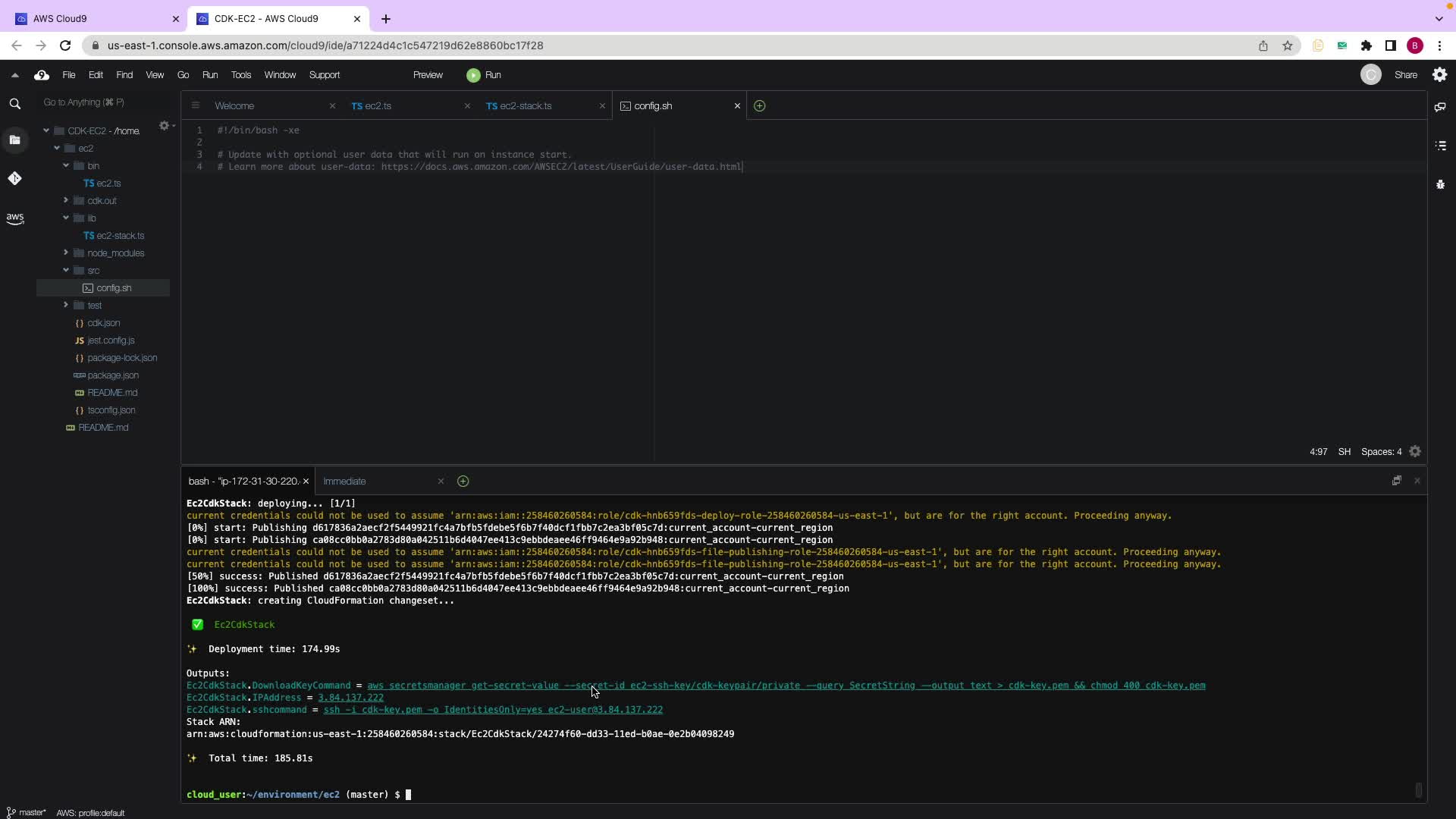Open Cloud9 preferences gear icon
1456x819 pixels.
point(1439,74)
